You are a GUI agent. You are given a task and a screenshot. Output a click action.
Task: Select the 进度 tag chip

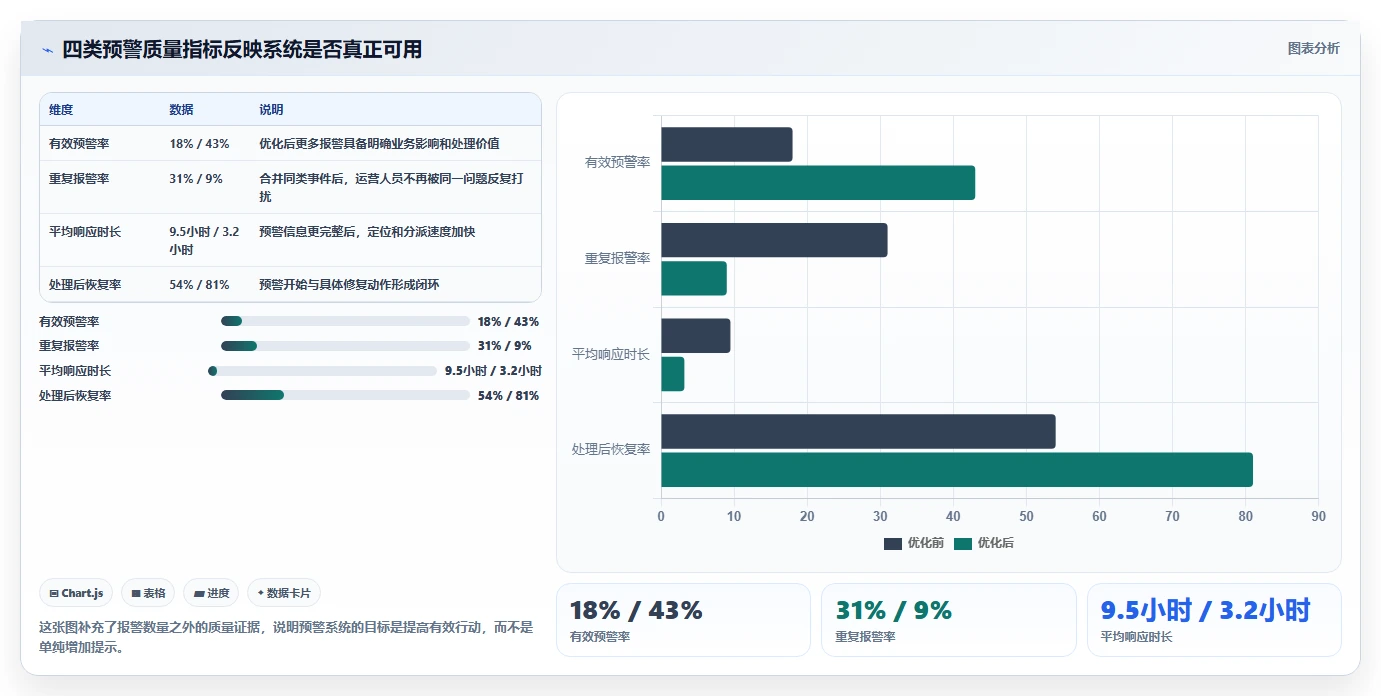tap(211, 593)
